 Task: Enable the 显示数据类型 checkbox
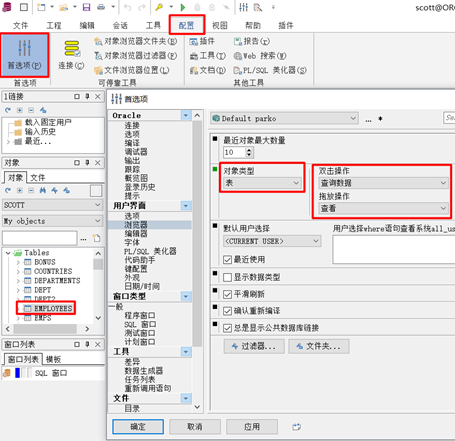227,277
